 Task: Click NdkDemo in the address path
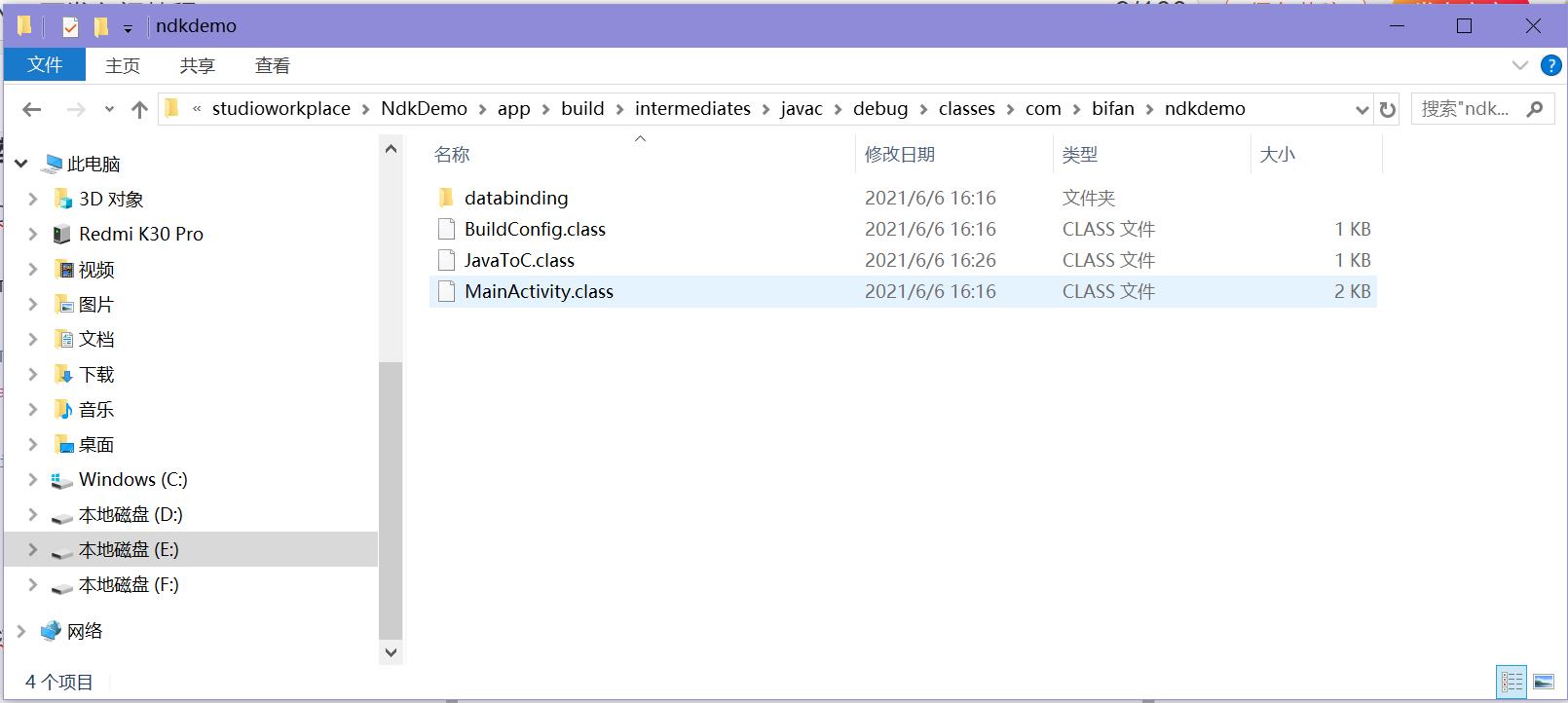tap(424, 109)
